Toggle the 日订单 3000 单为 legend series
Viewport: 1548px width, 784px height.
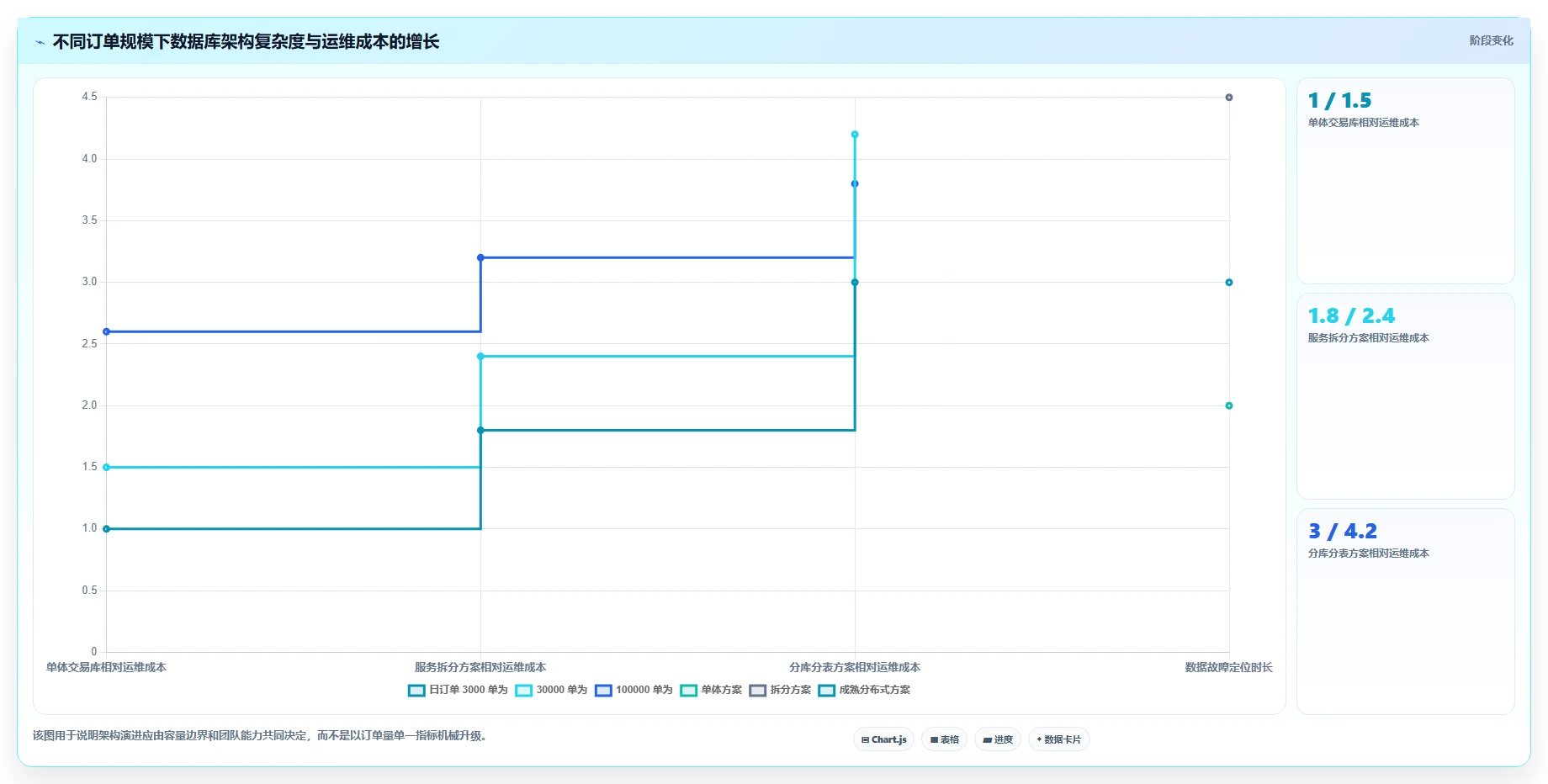(x=459, y=690)
